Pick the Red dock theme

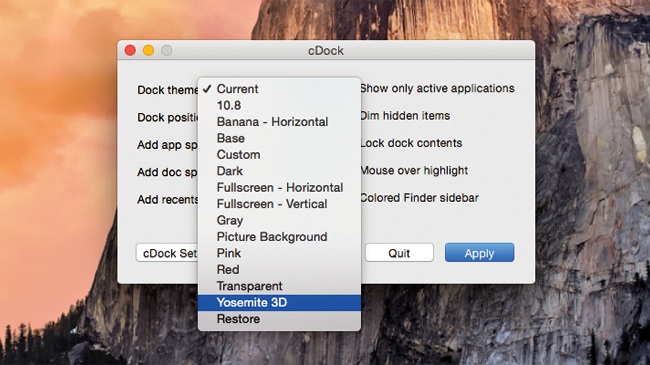pyautogui.click(x=279, y=270)
